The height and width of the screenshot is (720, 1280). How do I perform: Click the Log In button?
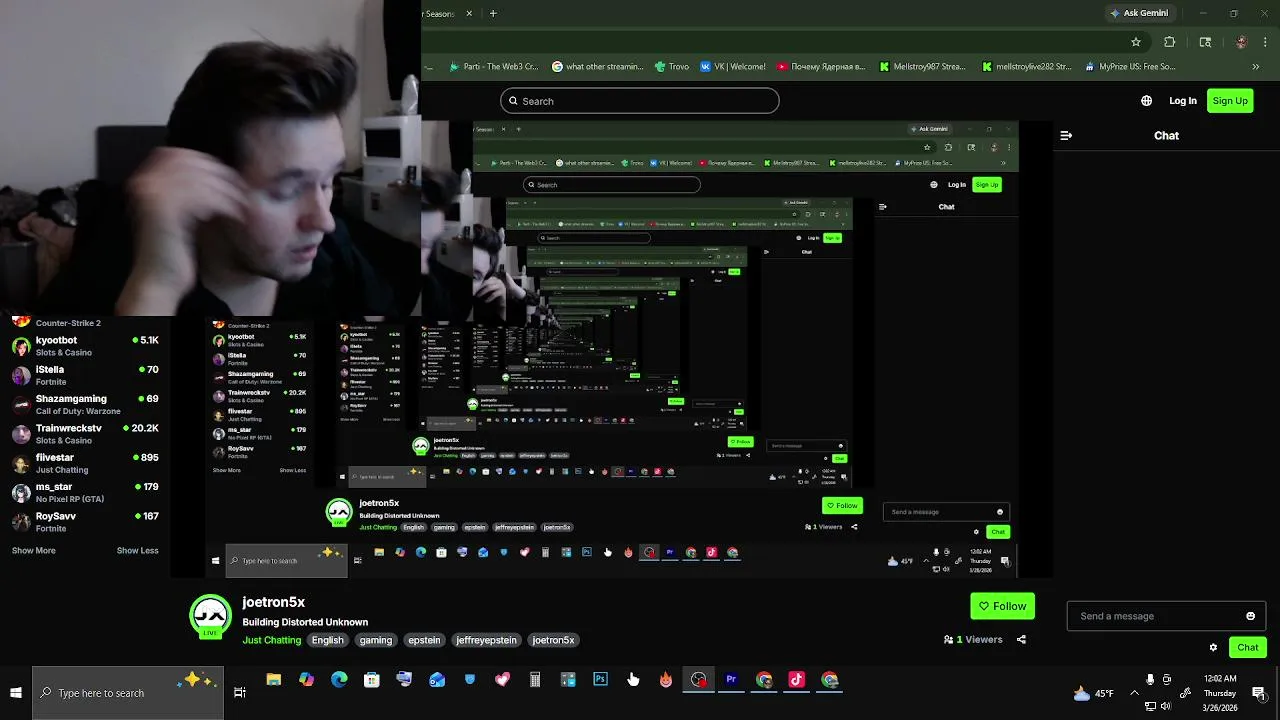[1183, 101]
